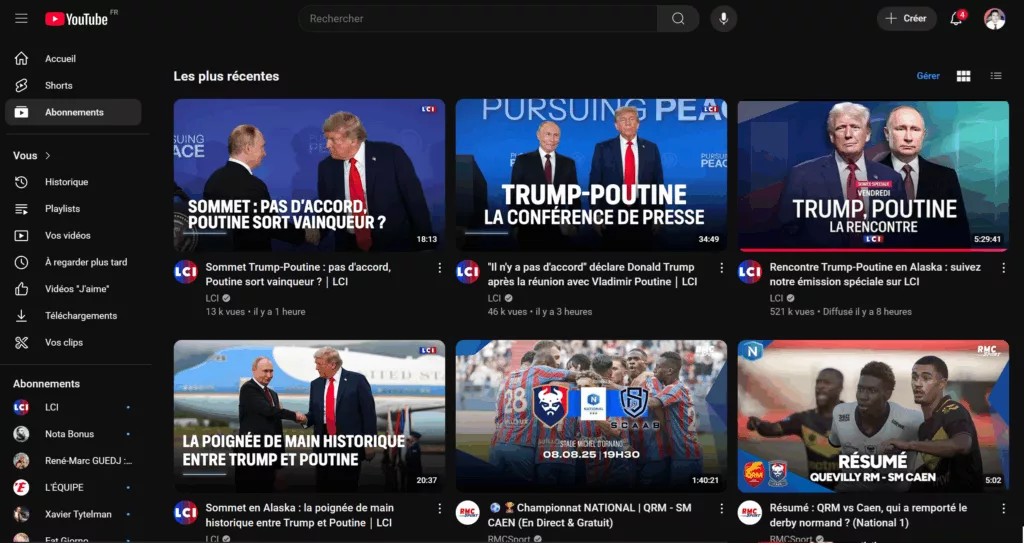Open title "Championnat NATIONAL | QRM - SM CAEN"
Viewport: 1024px width, 543px height.
point(589,515)
